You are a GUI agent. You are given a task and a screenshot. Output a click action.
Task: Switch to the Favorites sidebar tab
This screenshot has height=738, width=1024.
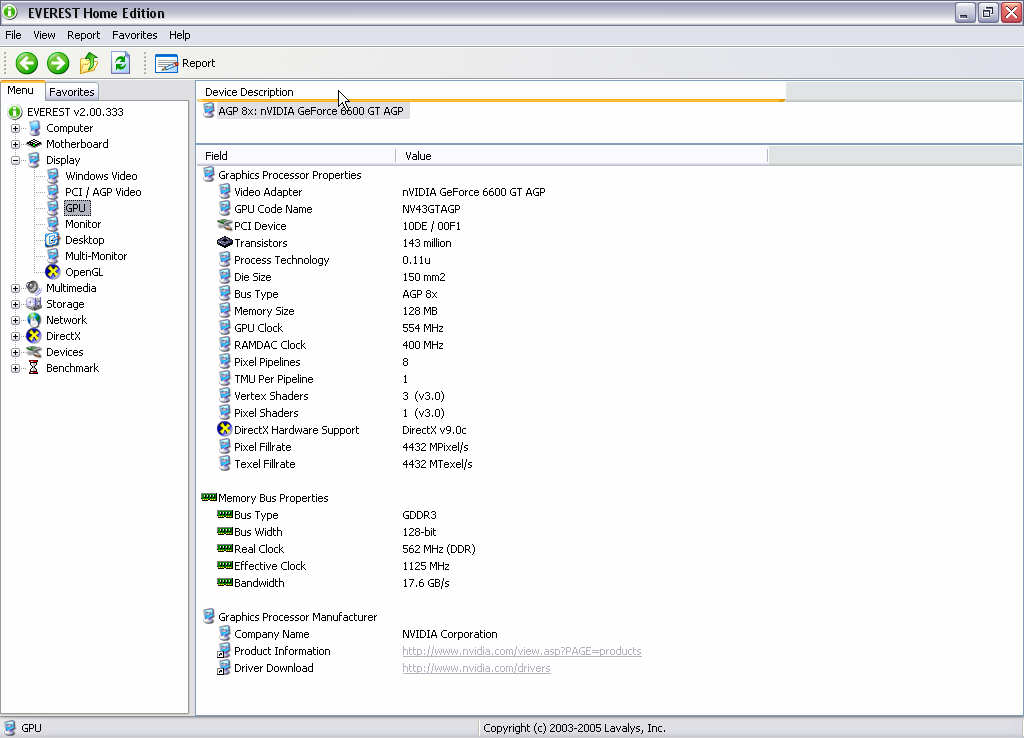(72, 92)
